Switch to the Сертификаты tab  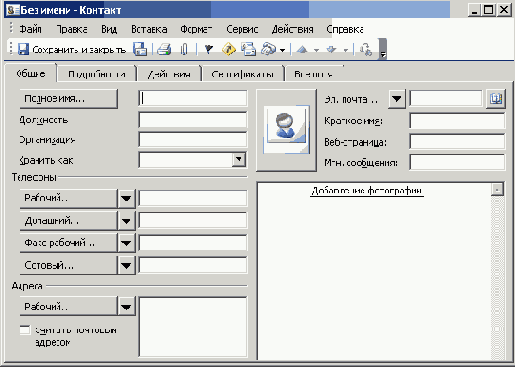(243, 74)
